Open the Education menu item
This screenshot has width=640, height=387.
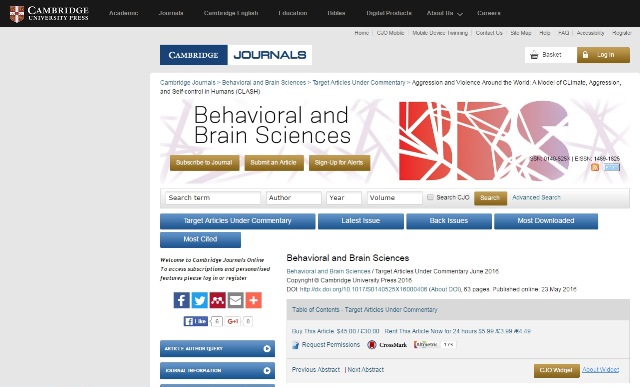coord(293,13)
